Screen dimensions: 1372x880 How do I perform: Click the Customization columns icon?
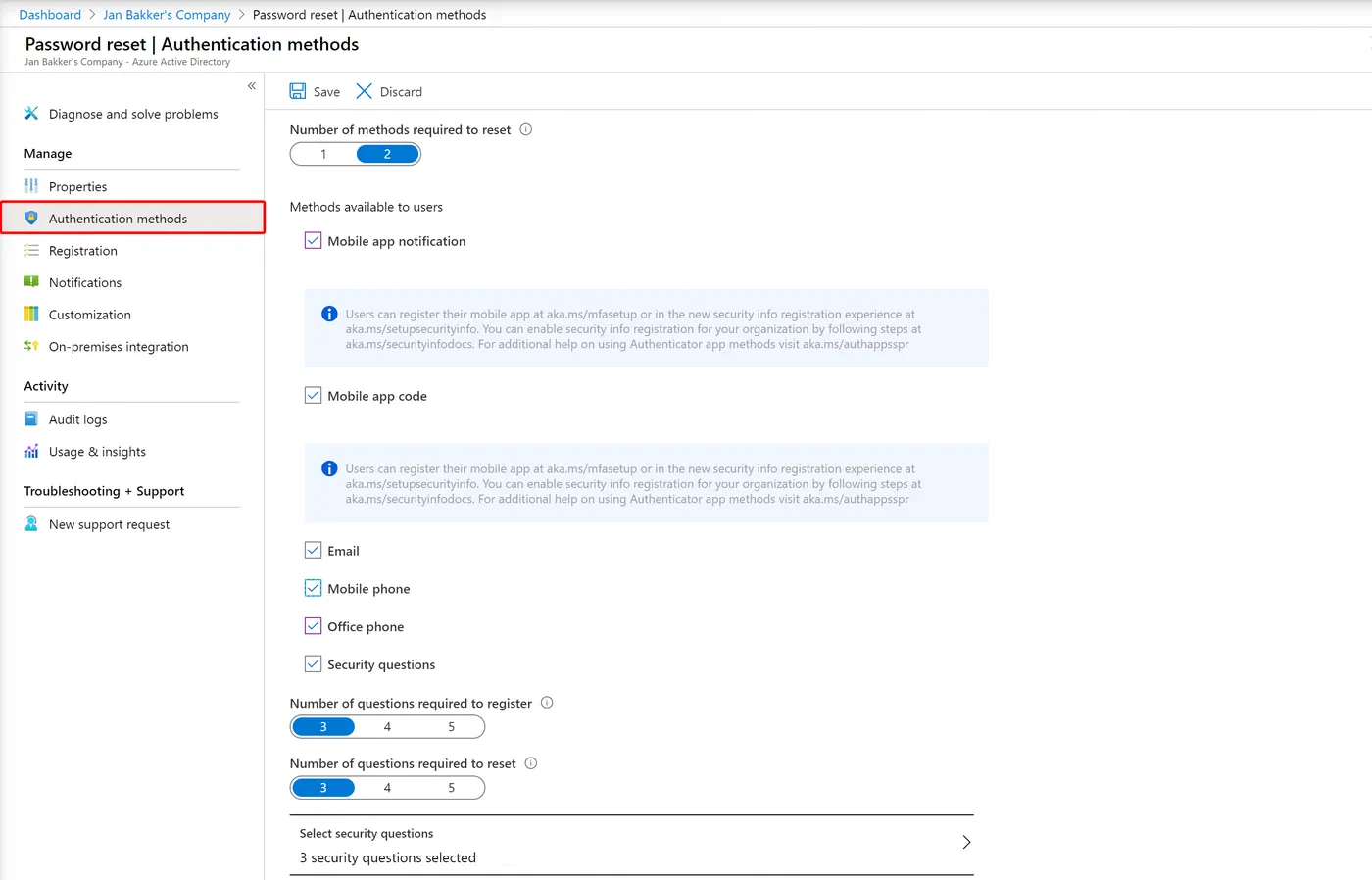(x=31, y=315)
